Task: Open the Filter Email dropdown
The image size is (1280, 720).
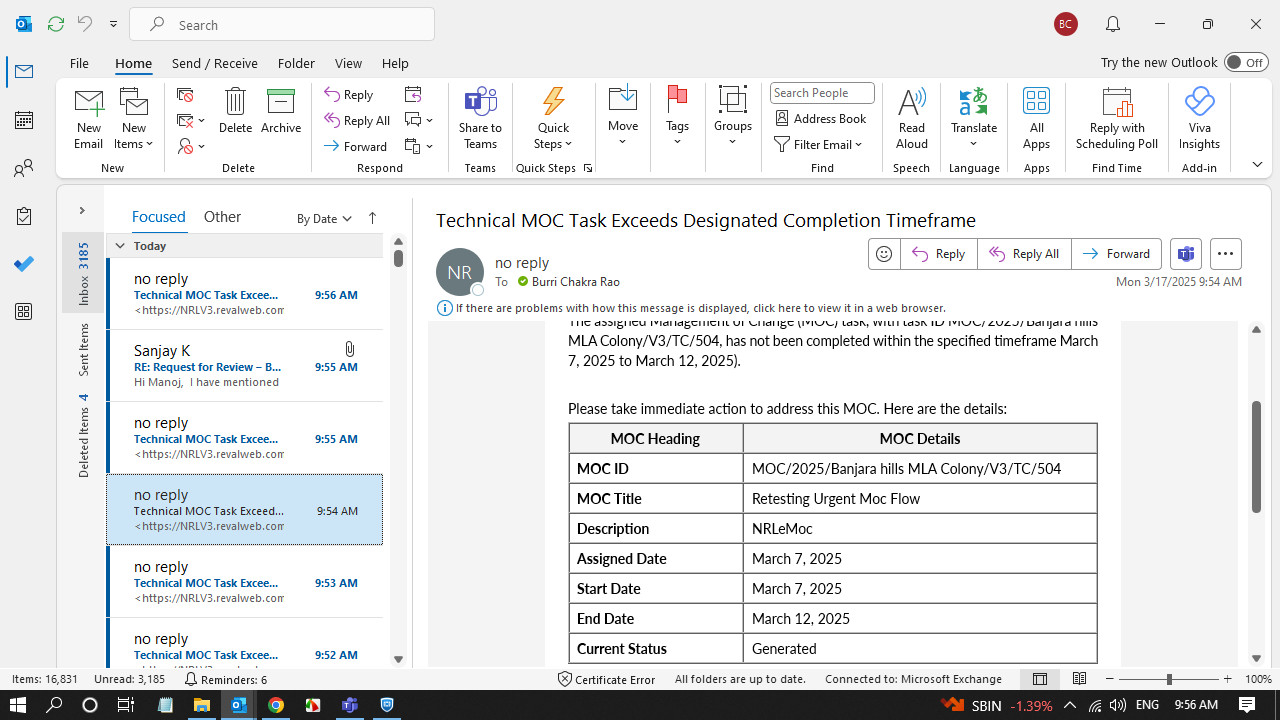Action: (x=818, y=144)
